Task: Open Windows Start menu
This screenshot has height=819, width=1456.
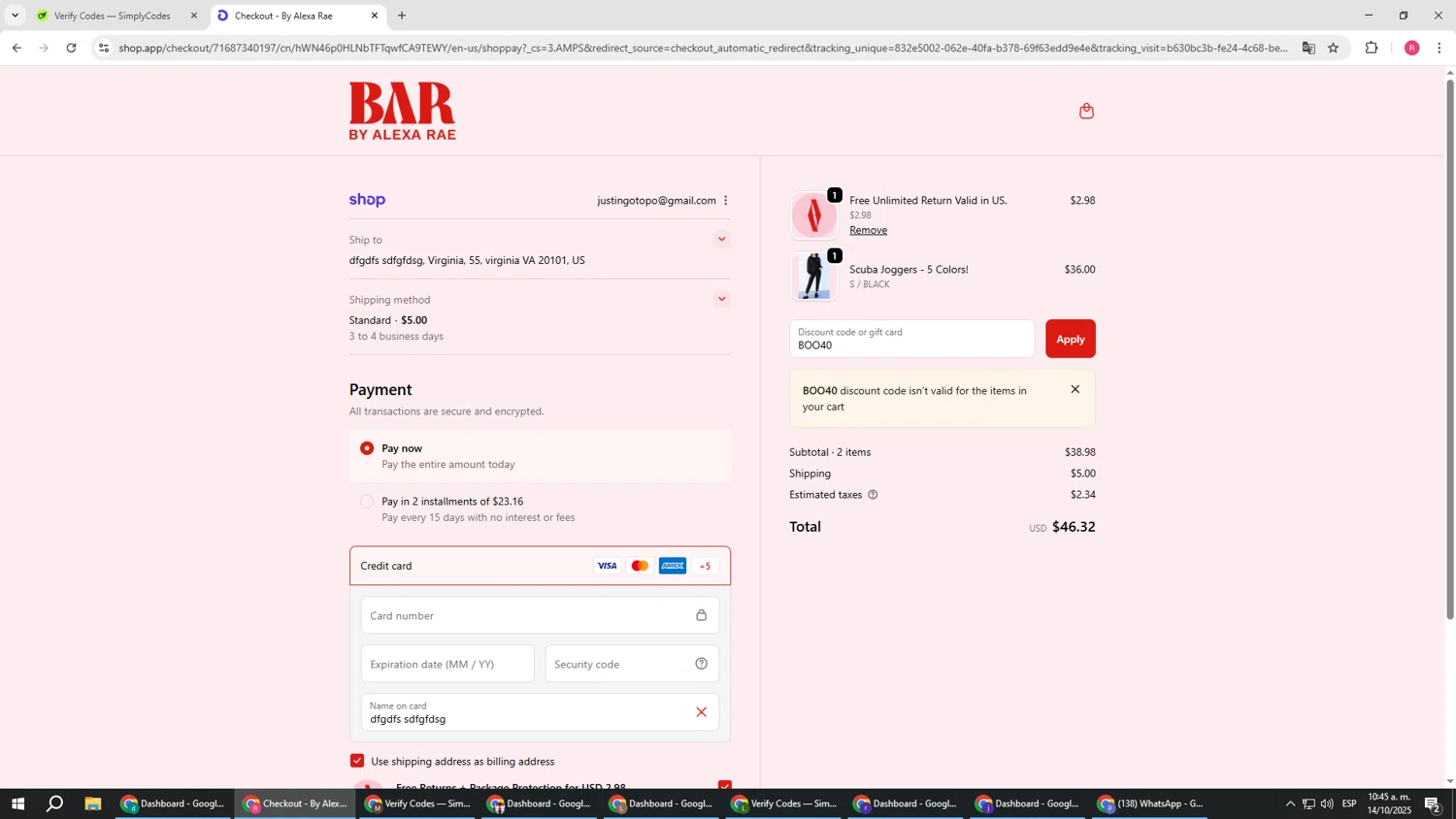Action: (x=17, y=803)
